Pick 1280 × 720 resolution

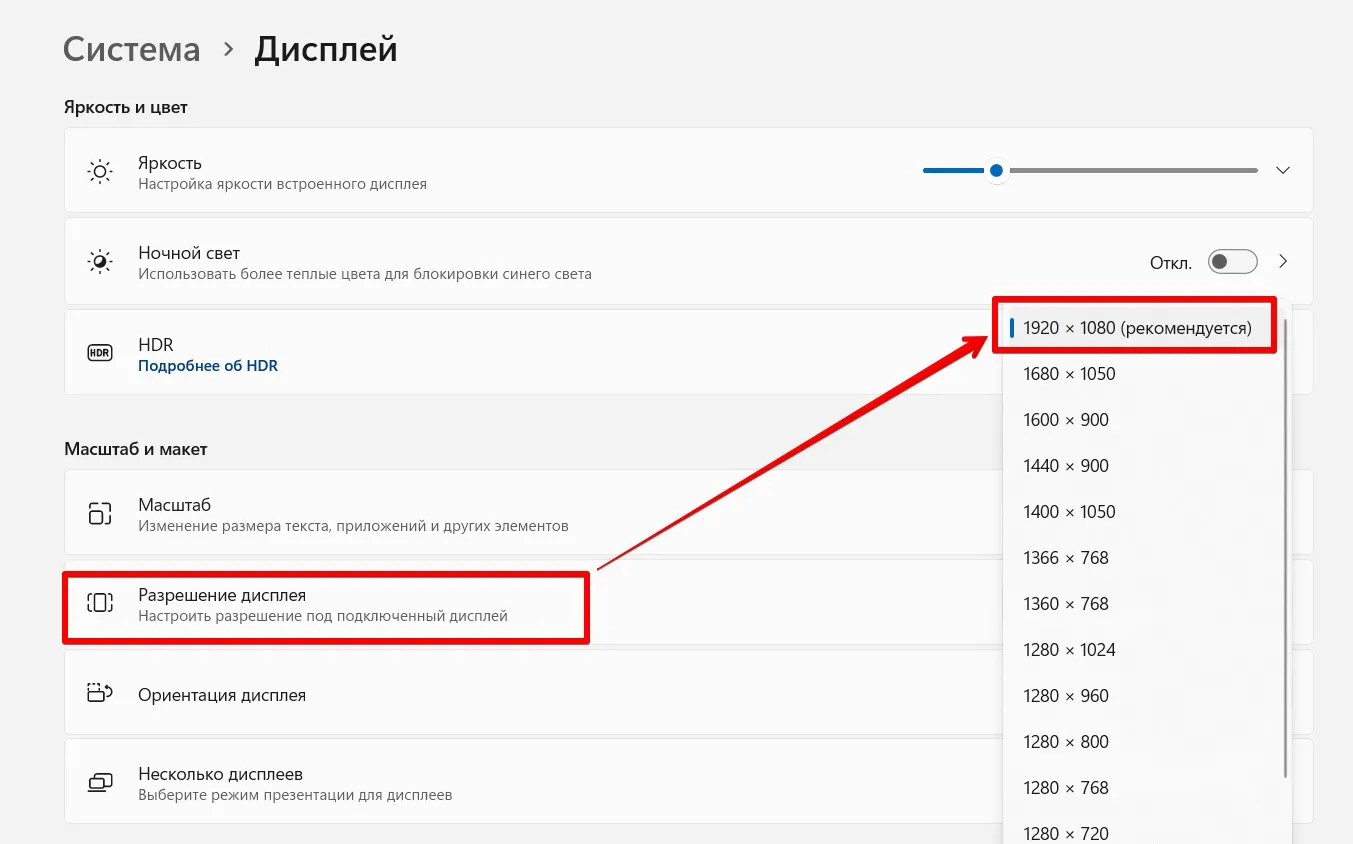point(1066,832)
